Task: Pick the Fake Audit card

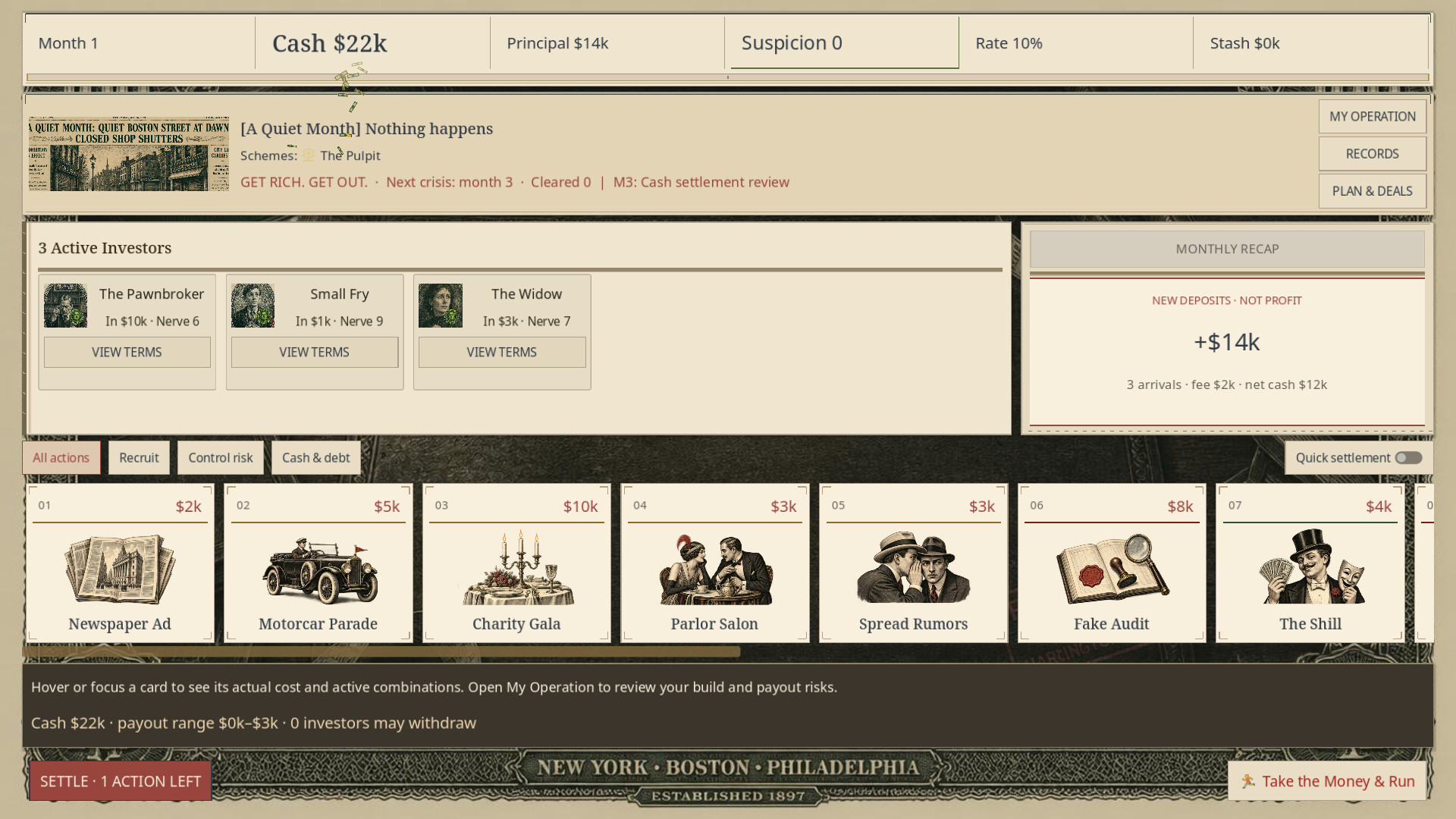Action: point(1112,563)
